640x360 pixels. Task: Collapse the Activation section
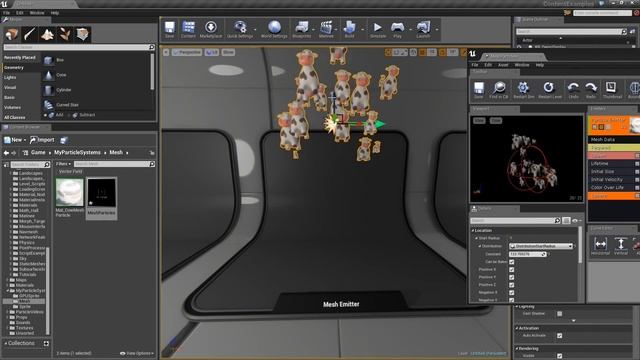516,328
